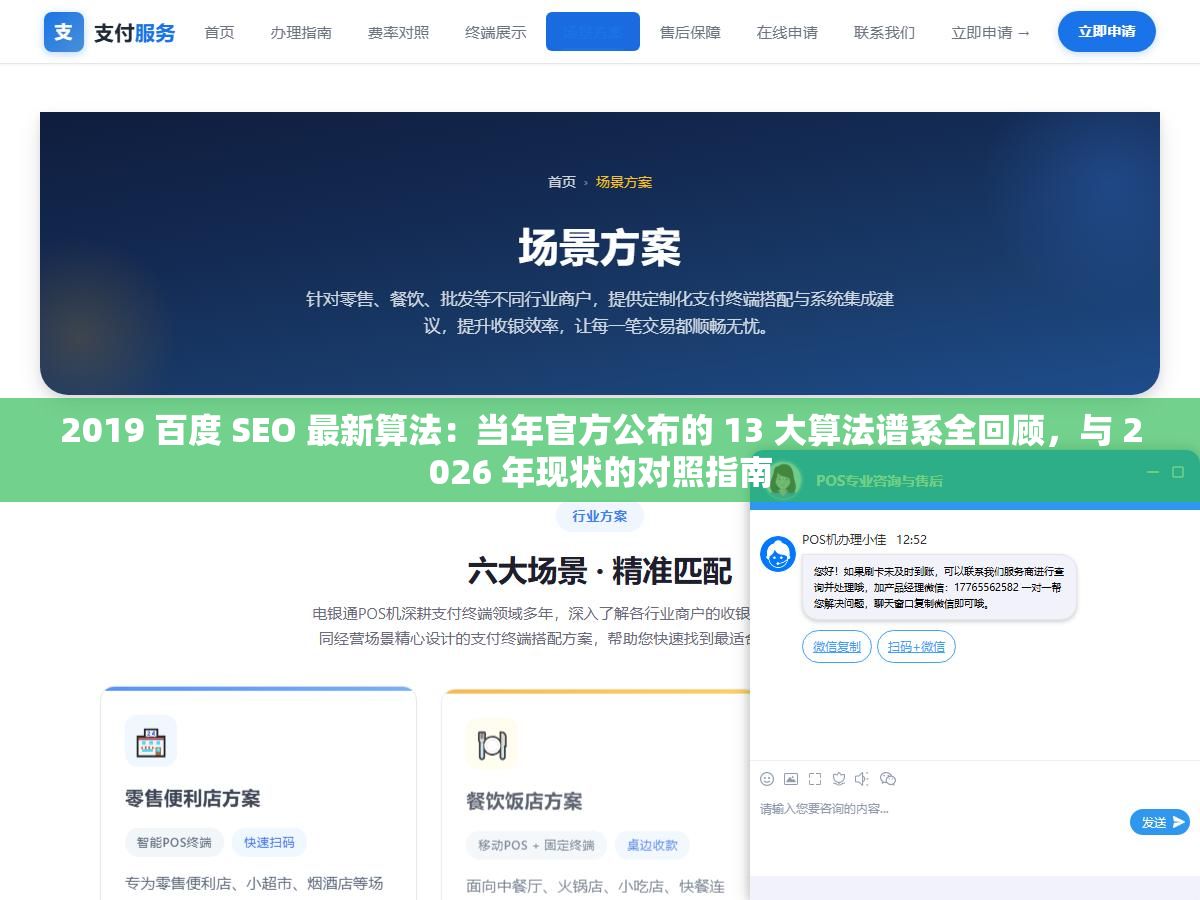Open the 办理指南 nav item
The height and width of the screenshot is (900, 1200).
[301, 32]
